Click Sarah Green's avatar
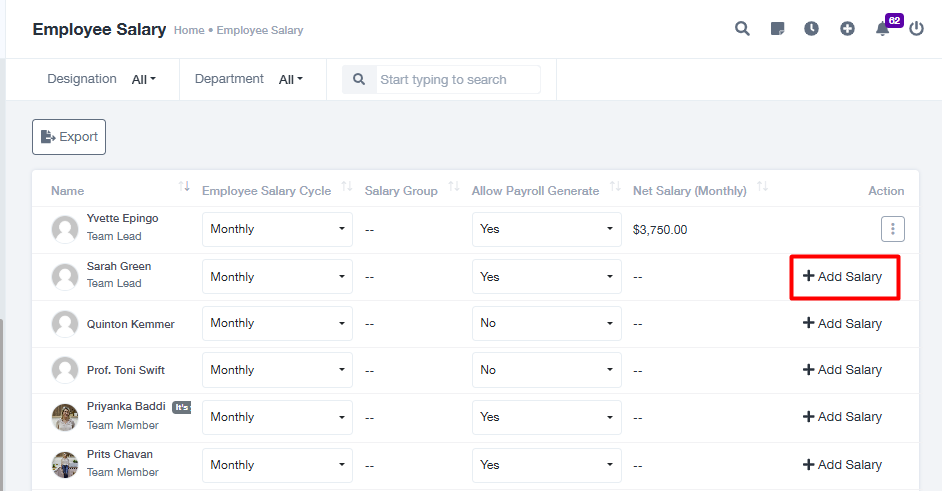The width and height of the screenshot is (942, 491). (x=65, y=276)
